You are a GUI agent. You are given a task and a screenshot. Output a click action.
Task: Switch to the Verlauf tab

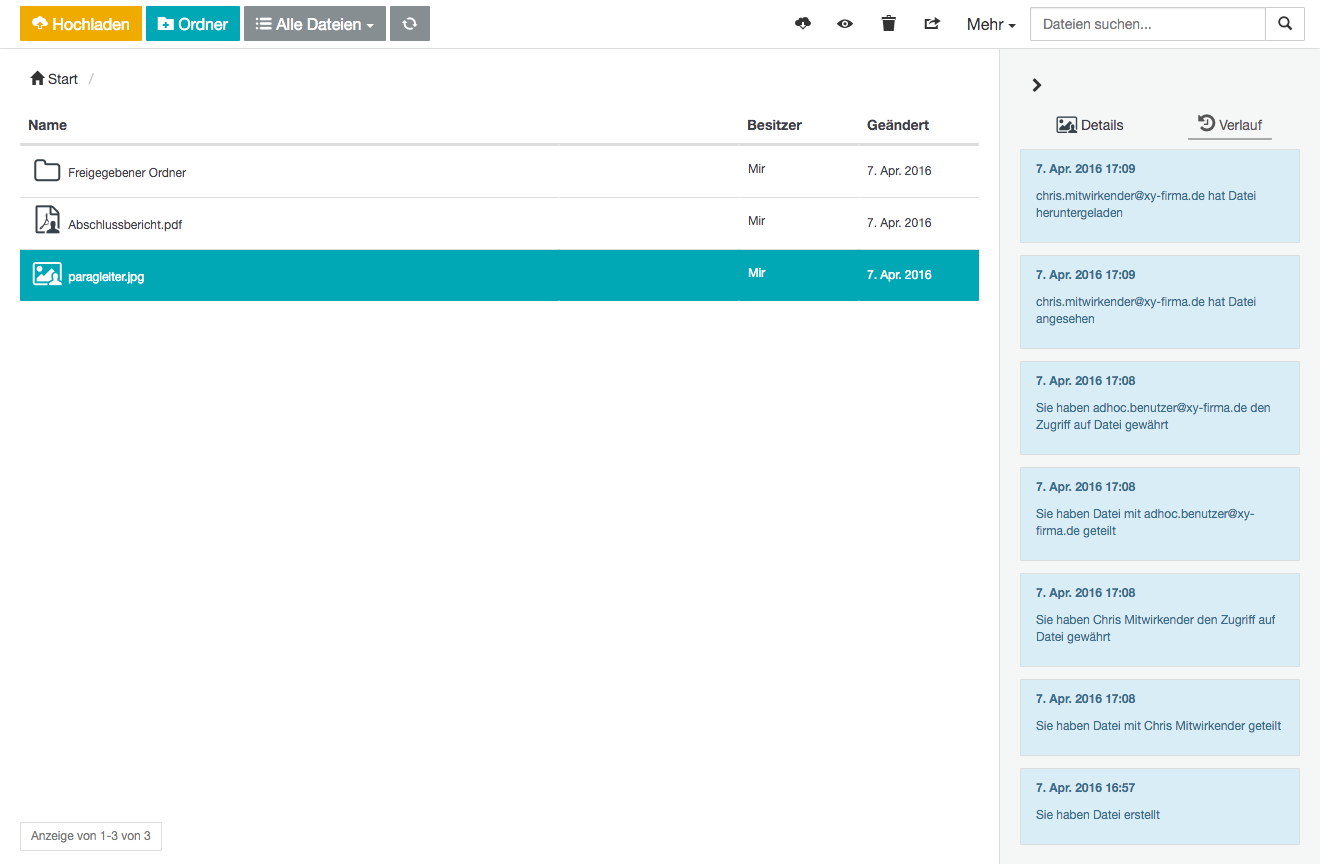tap(1230, 125)
